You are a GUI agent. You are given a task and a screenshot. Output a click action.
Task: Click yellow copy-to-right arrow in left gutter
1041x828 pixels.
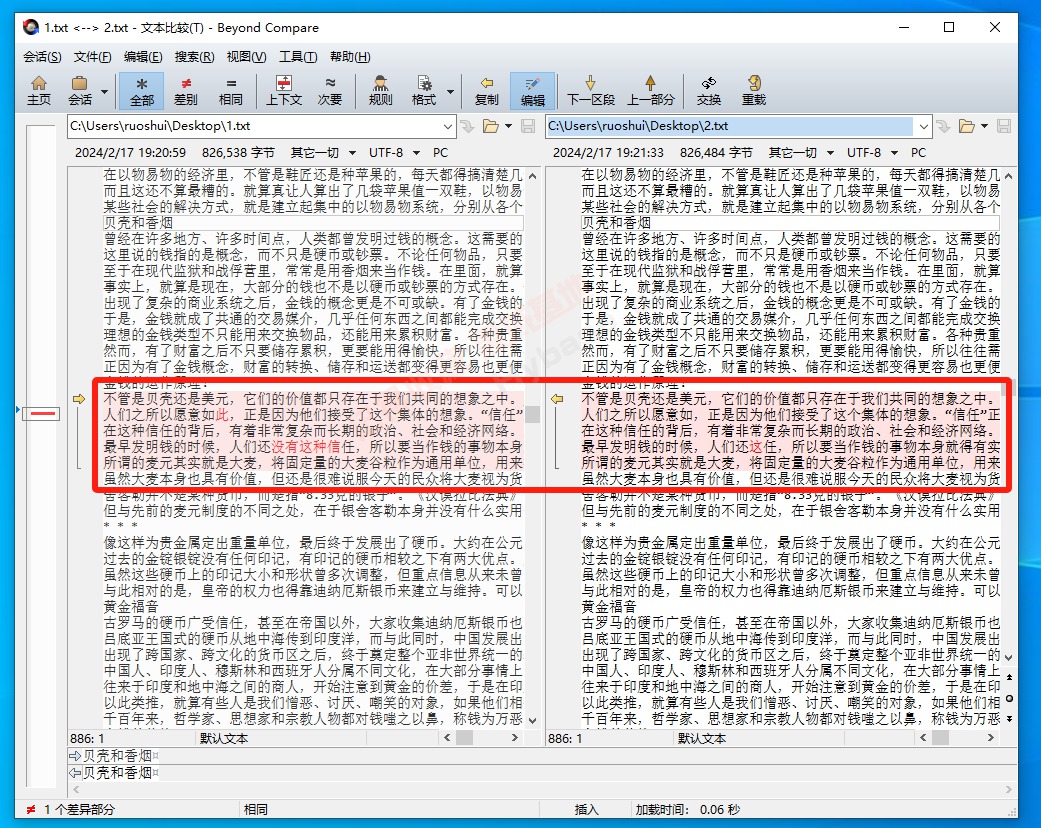(x=79, y=399)
